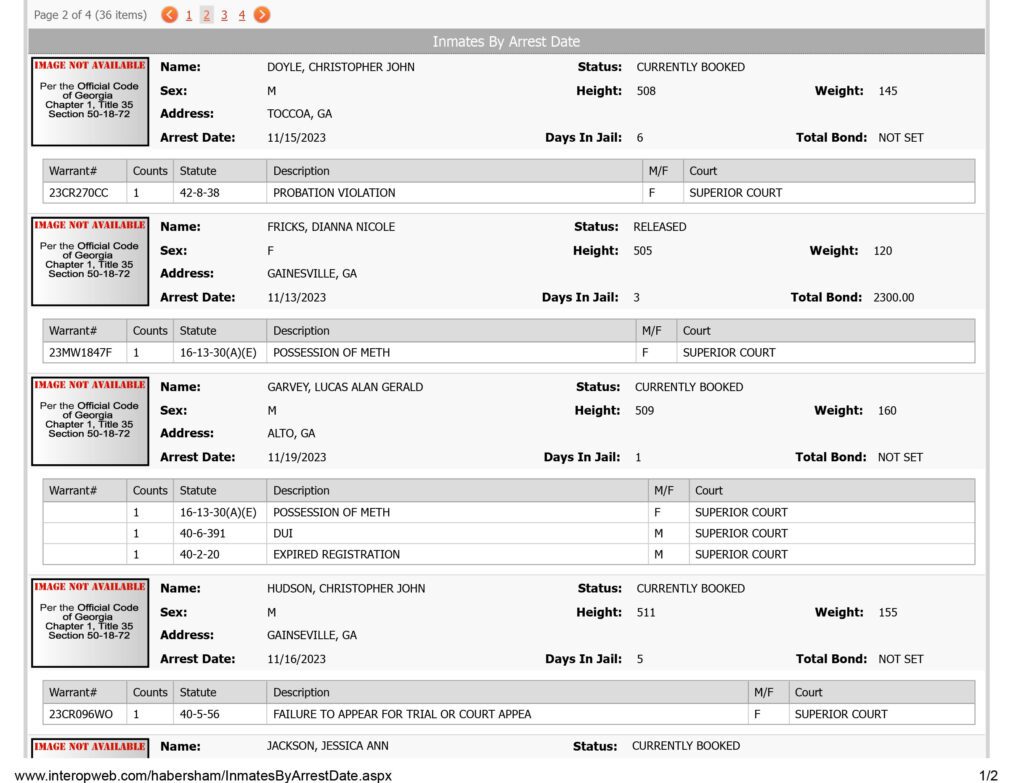Click warrant number 23MW1847F

pos(80,353)
